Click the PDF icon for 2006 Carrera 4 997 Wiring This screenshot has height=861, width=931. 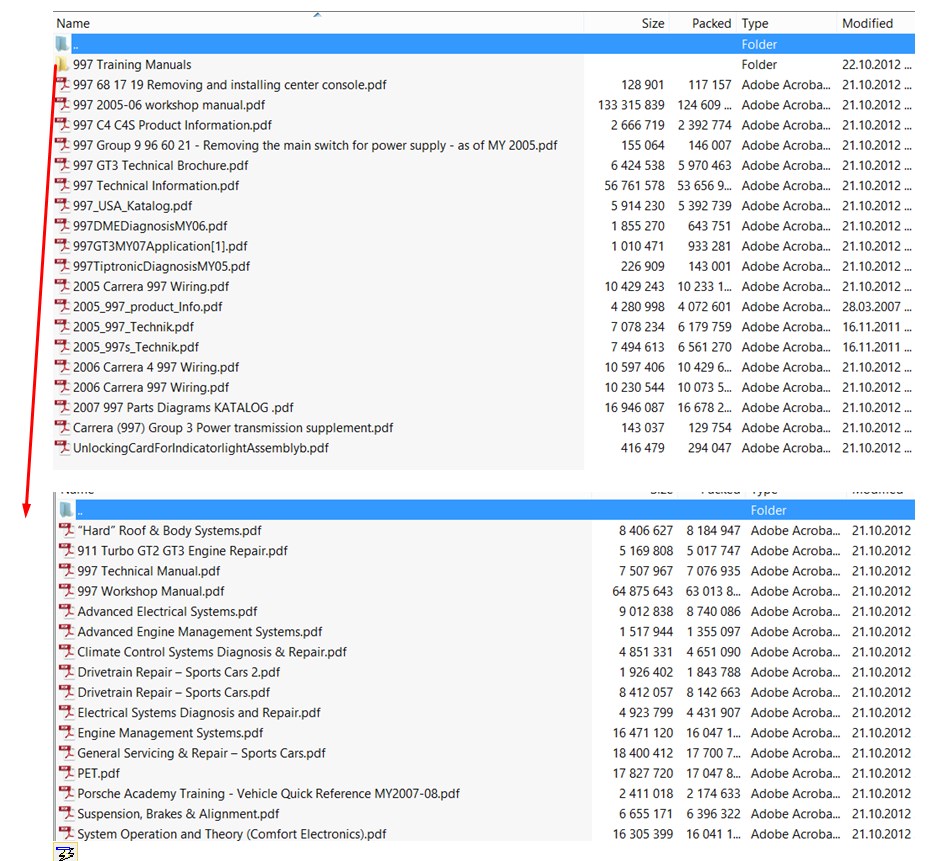pos(62,367)
